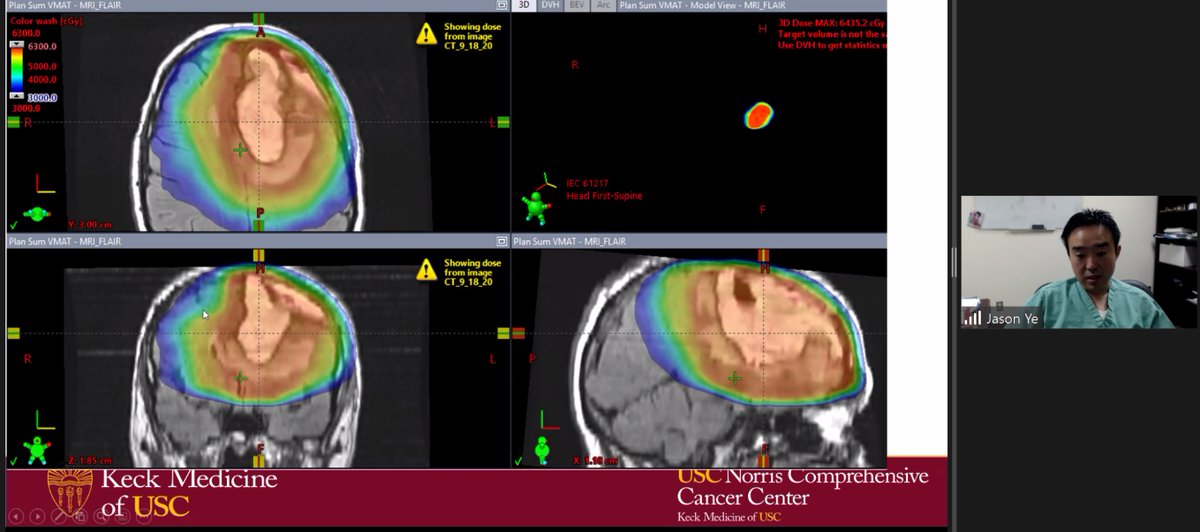Click the coronal view top plane handle
This screenshot has width=1200, height=532.
click(x=259, y=255)
